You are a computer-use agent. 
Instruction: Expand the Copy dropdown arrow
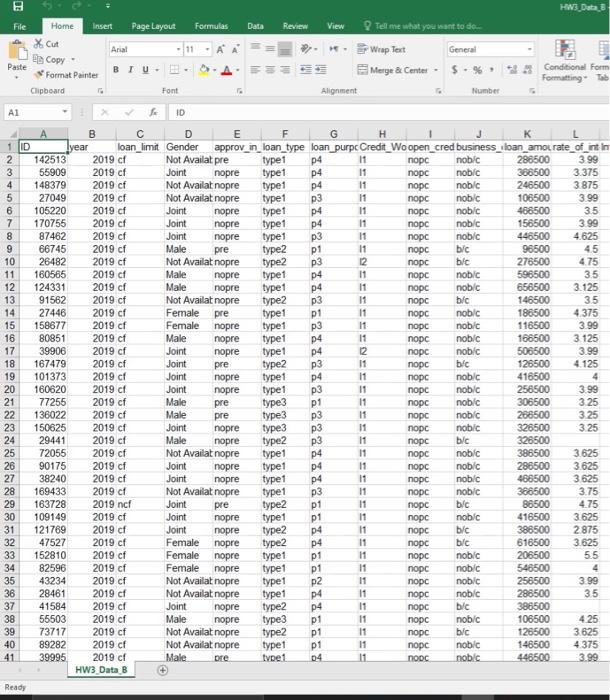click(x=73, y=59)
